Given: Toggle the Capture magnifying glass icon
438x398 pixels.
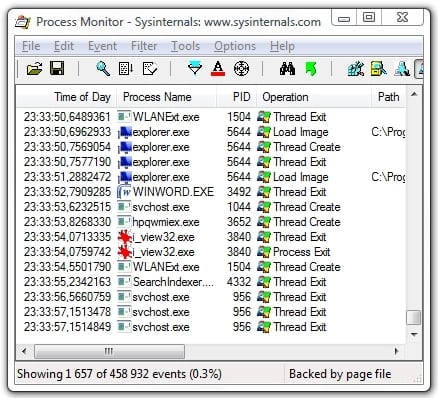Looking at the screenshot, I should point(103,69).
